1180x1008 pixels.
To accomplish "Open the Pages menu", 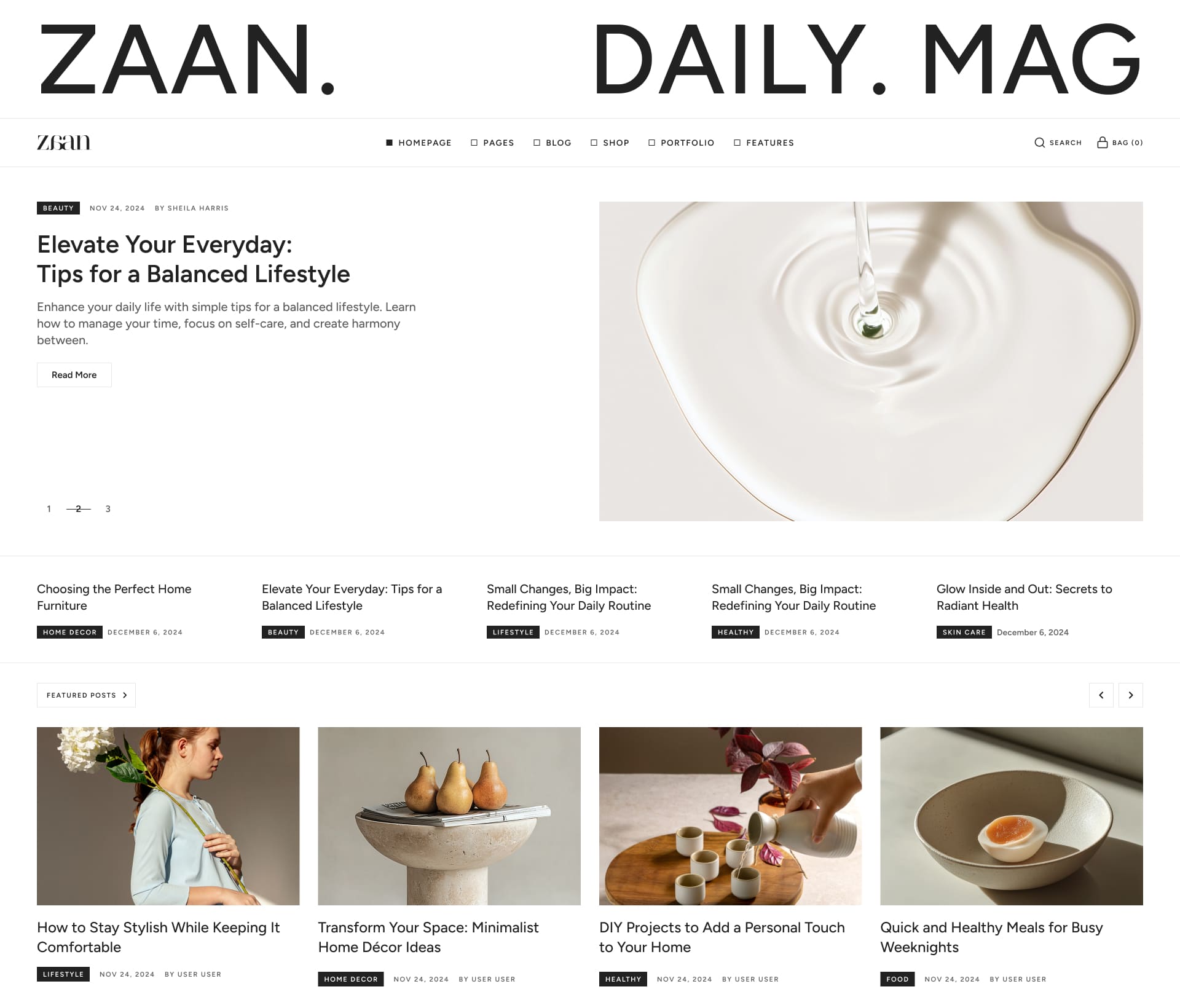I will [x=492, y=143].
